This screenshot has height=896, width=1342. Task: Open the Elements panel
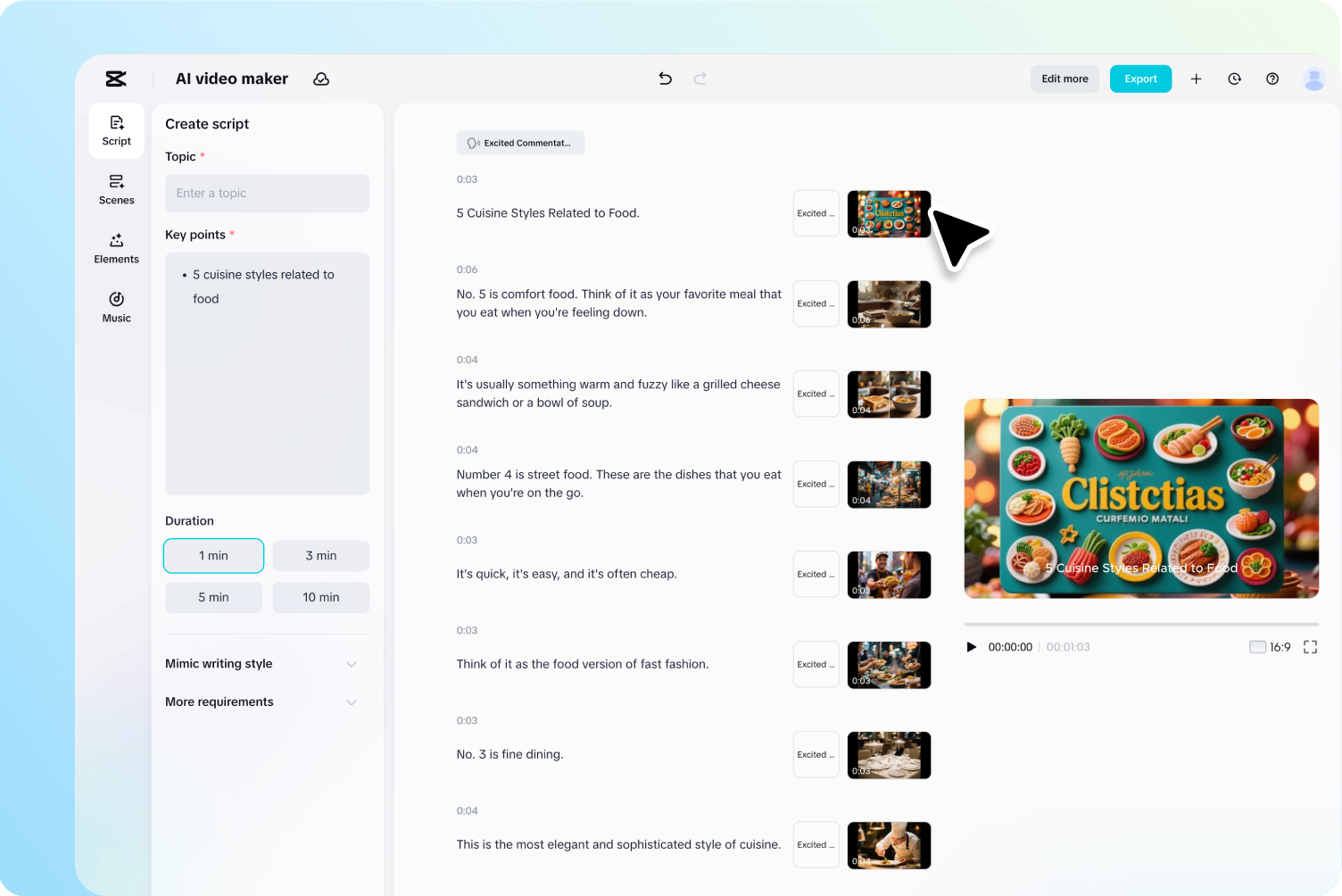click(116, 248)
